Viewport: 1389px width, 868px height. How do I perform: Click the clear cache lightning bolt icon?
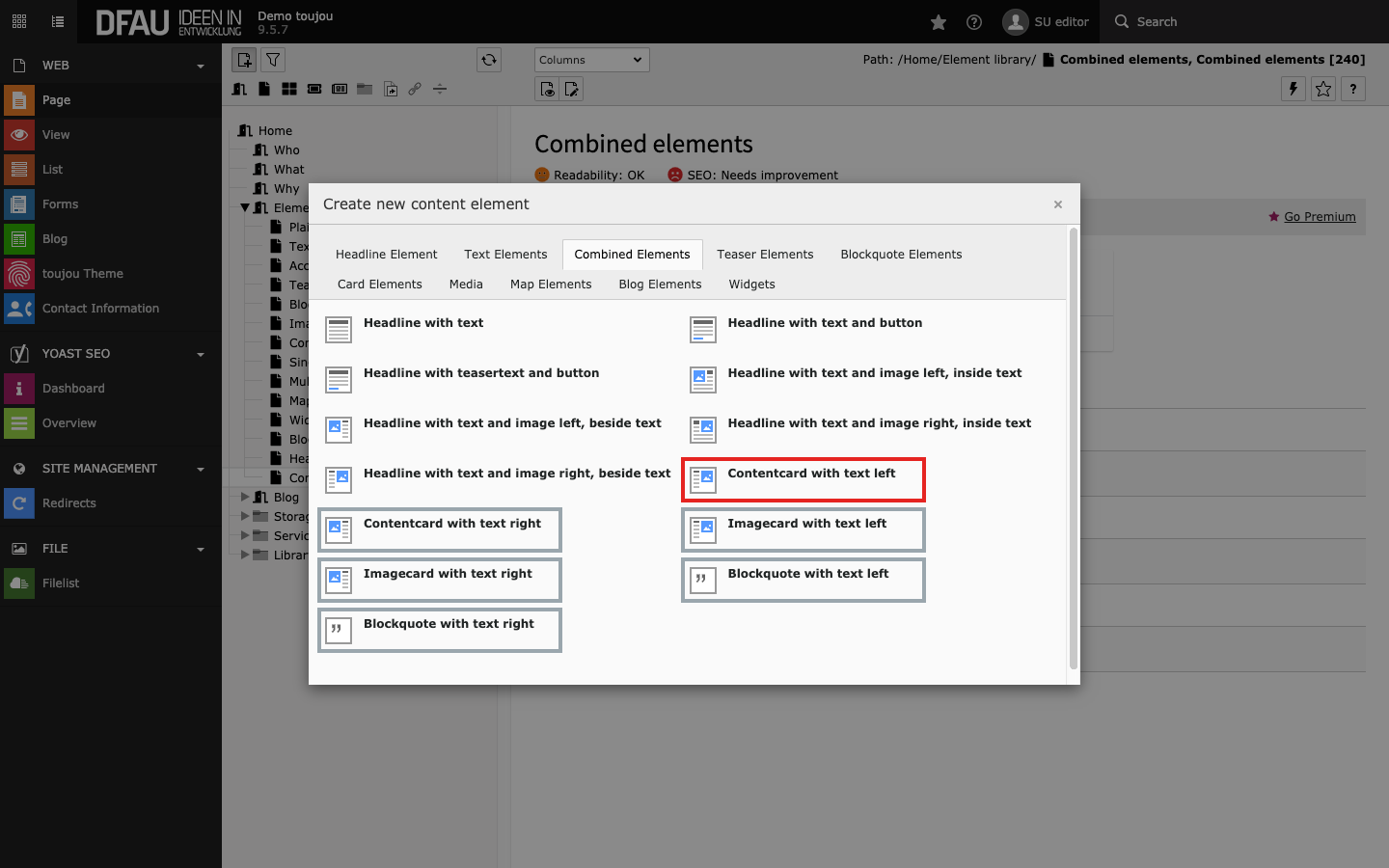point(1294,89)
